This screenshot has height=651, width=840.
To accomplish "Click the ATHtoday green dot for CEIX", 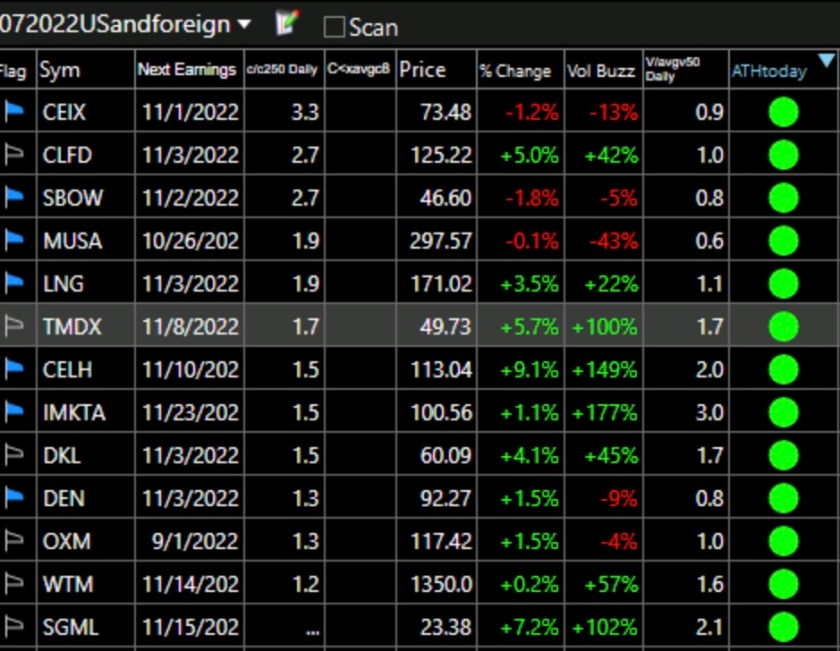I will 783,112.
